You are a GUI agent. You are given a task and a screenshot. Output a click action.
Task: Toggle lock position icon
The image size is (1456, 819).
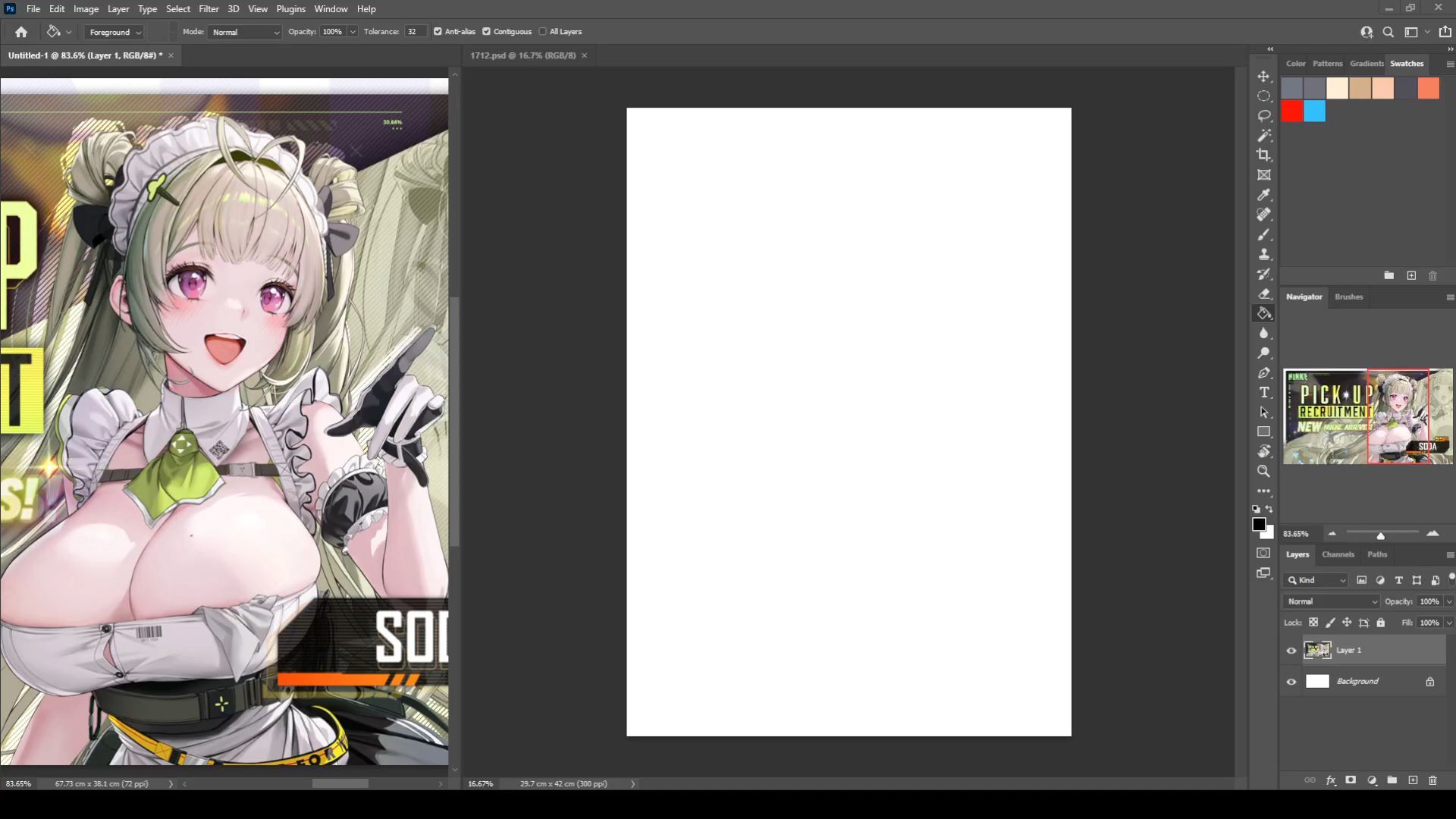(1347, 623)
